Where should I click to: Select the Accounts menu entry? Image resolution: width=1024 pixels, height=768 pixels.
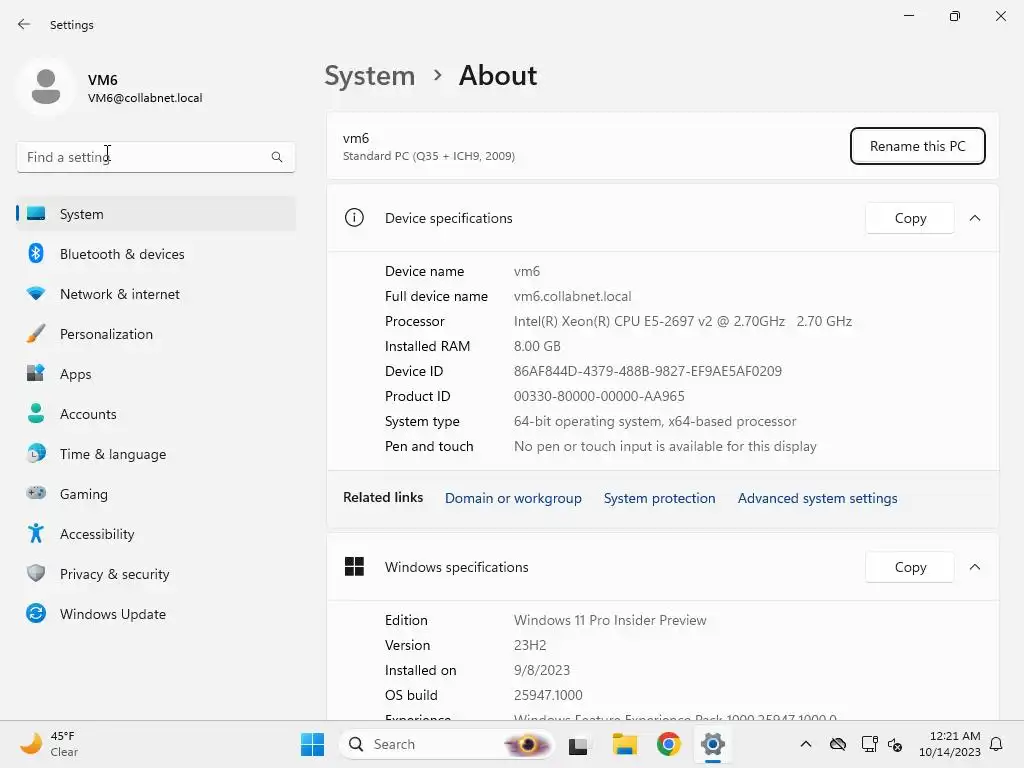point(156,413)
